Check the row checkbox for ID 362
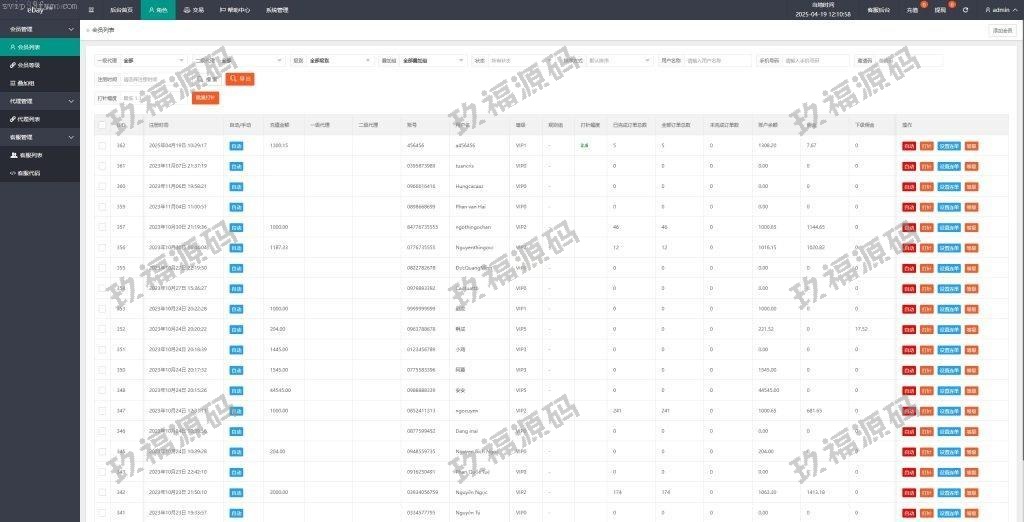 tap(102, 145)
